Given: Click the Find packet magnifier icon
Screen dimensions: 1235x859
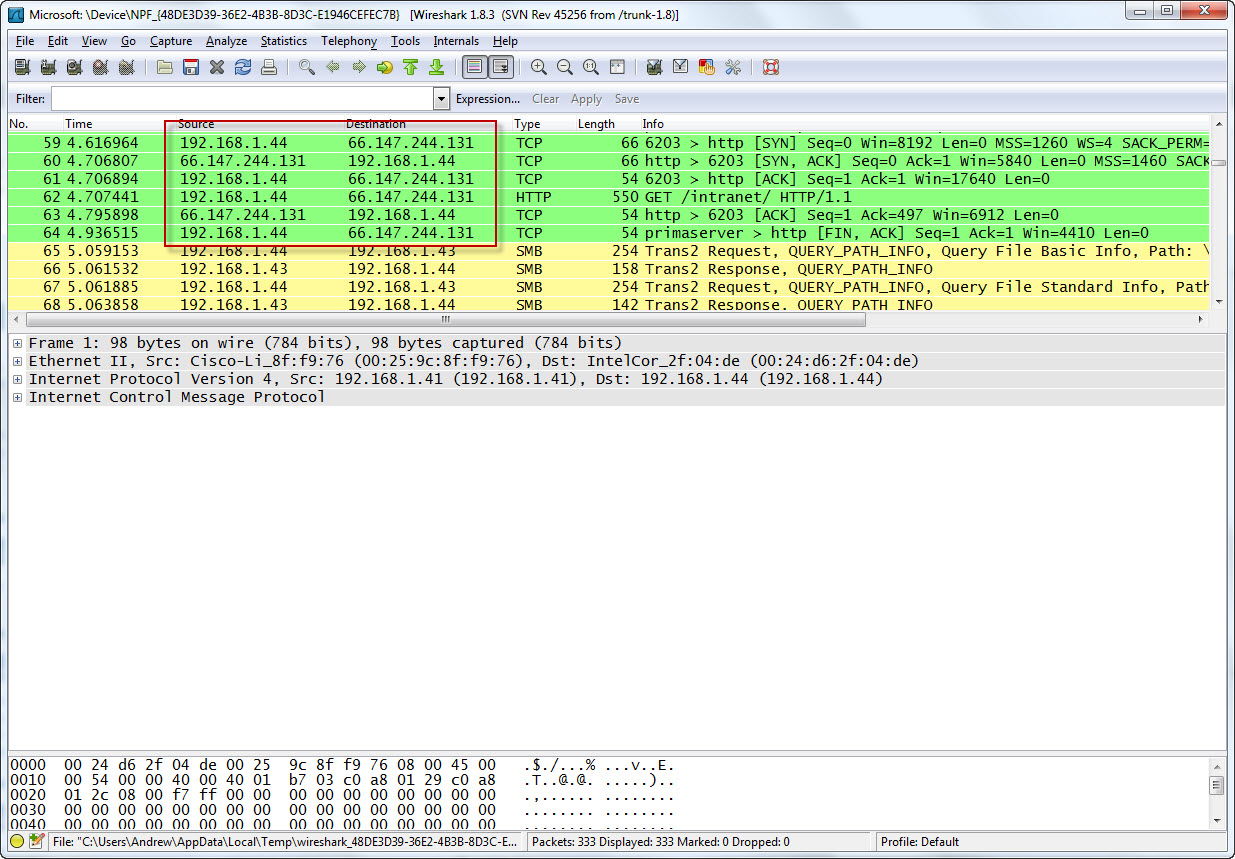Looking at the screenshot, I should (307, 67).
